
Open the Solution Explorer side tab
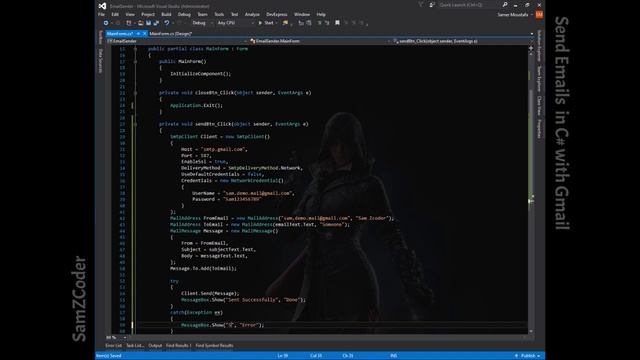tap(539, 46)
